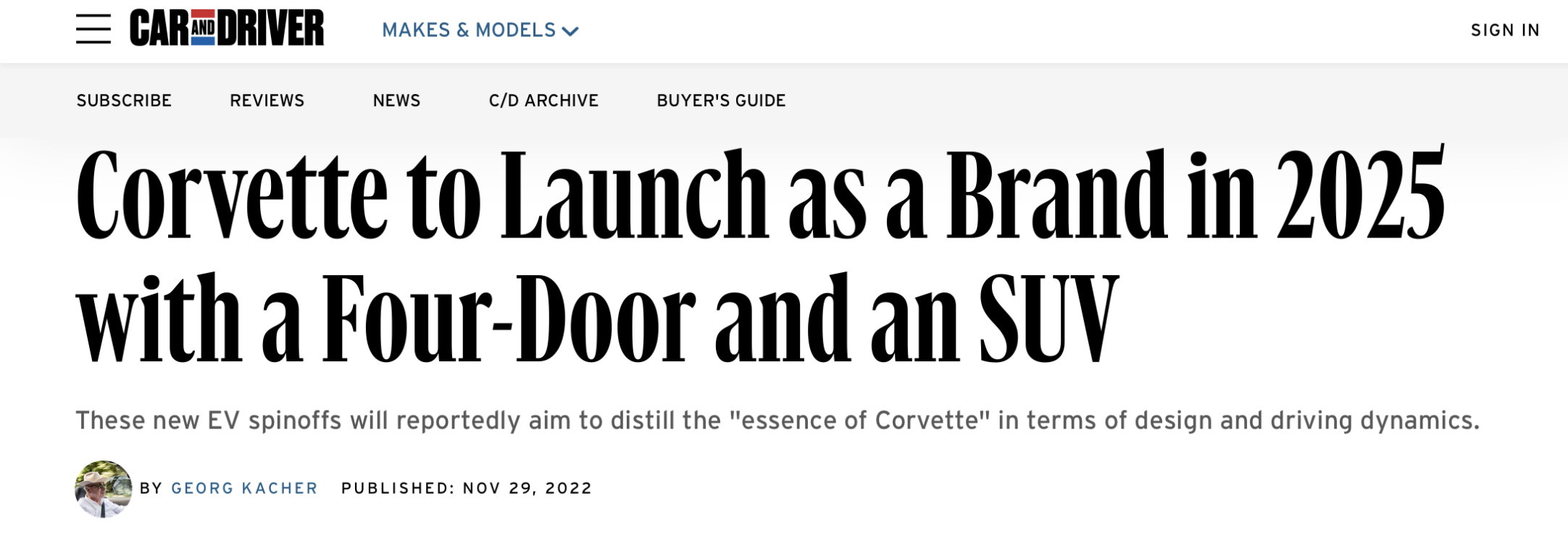Image resolution: width=1568 pixels, height=543 pixels.
Task: Click the chevron beside Makes & Models
Action: pyautogui.click(x=570, y=31)
